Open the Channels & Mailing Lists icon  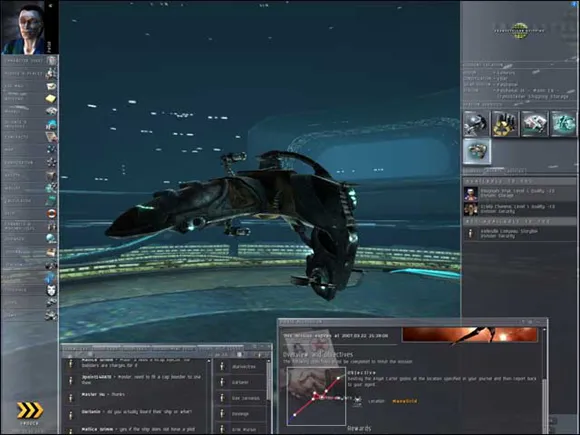(x=51, y=226)
